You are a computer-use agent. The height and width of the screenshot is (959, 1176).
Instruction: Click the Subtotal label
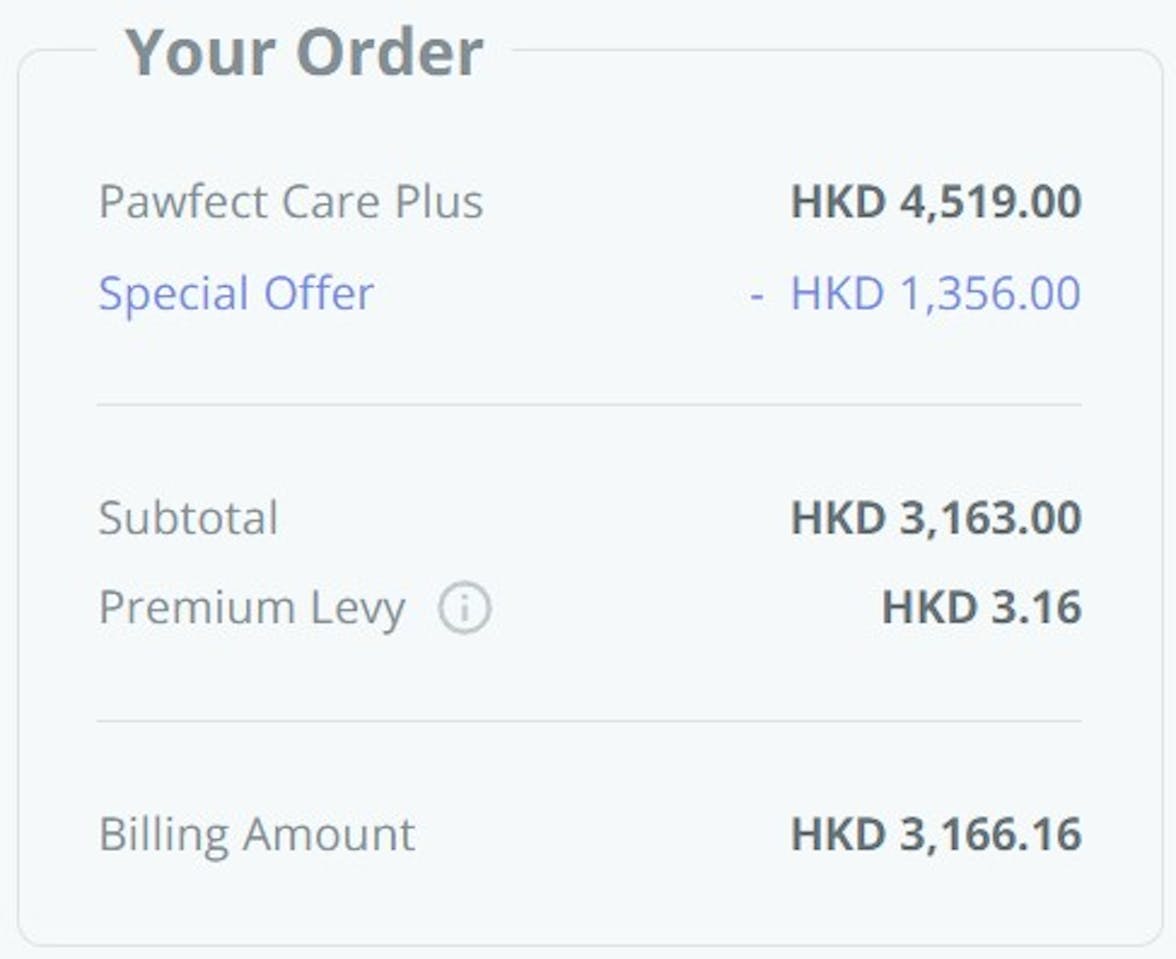point(188,517)
